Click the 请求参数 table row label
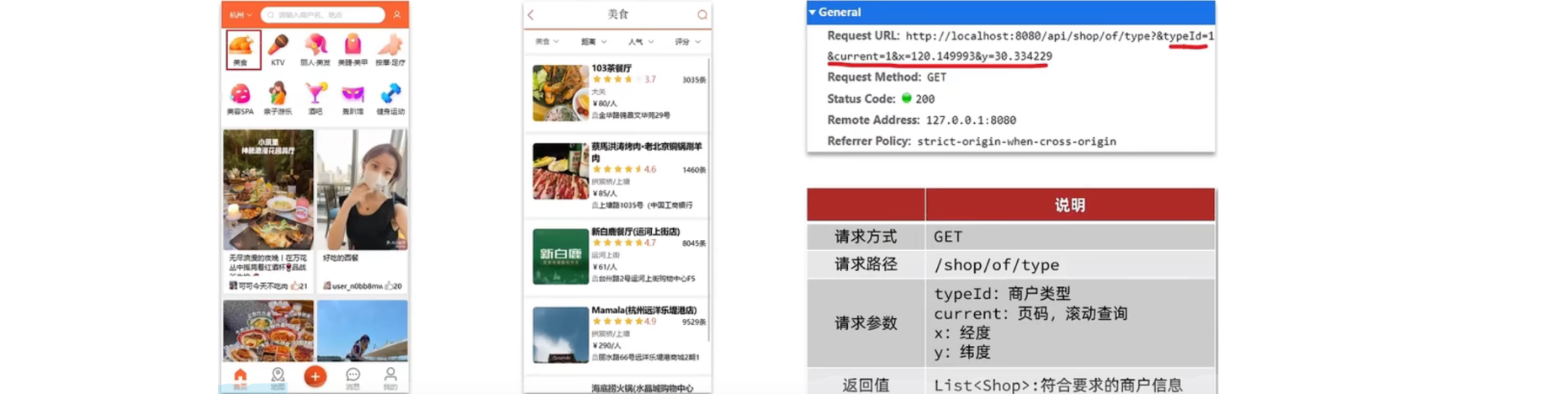This screenshot has height=394, width=1568. coord(866,322)
